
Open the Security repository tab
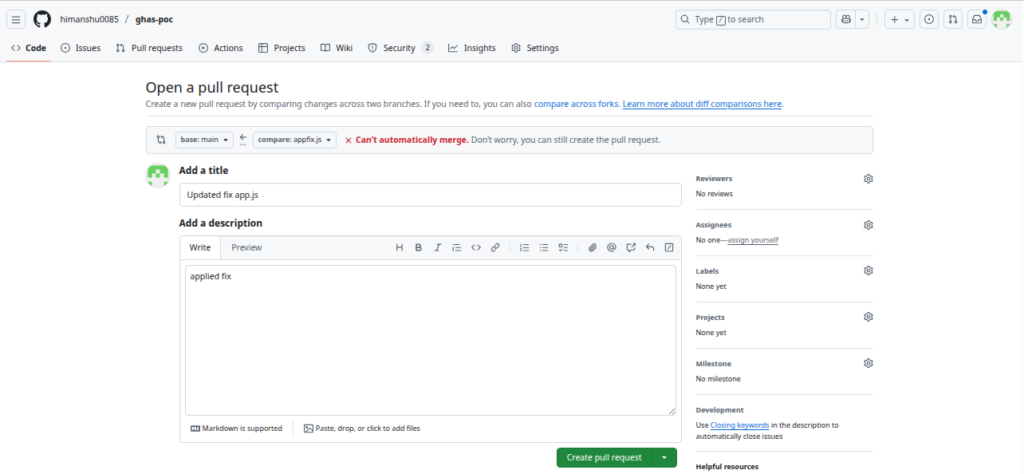(x=399, y=48)
